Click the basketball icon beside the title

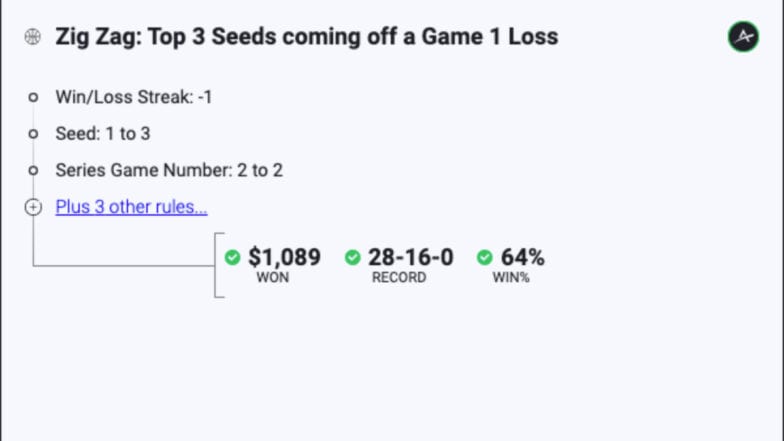pos(32,36)
